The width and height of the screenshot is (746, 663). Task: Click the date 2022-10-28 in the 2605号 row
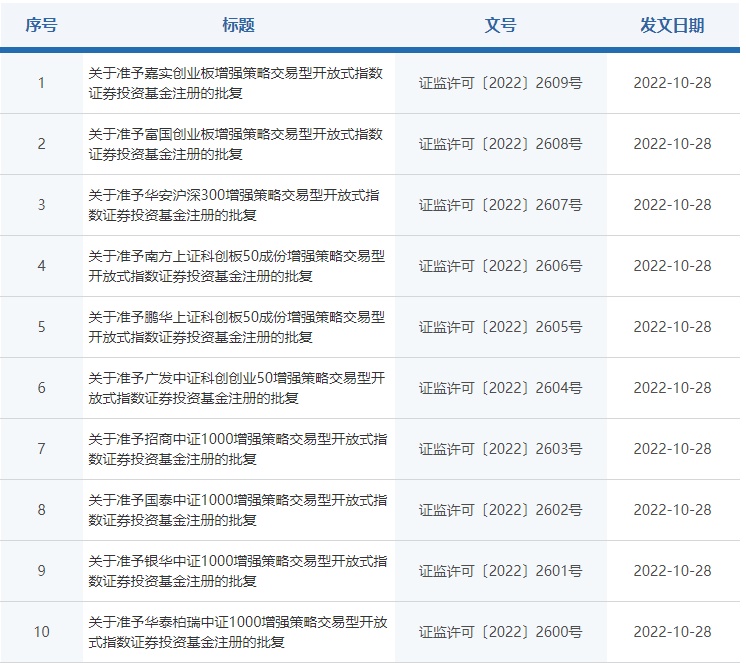coord(672,327)
